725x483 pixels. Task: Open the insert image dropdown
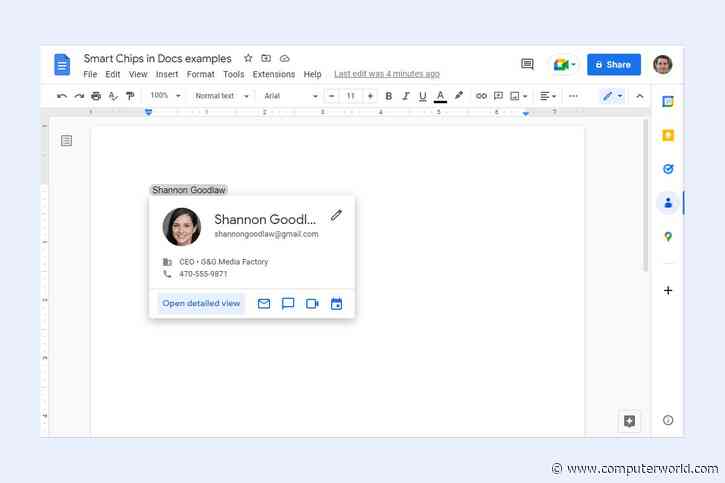point(518,96)
